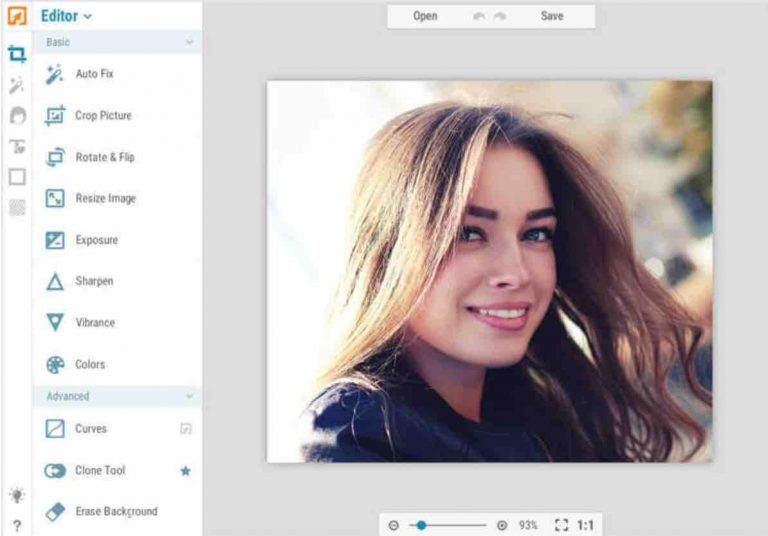The width and height of the screenshot is (768, 536).
Task: Click the Erase Background eraser icon
Action: (55, 512)
